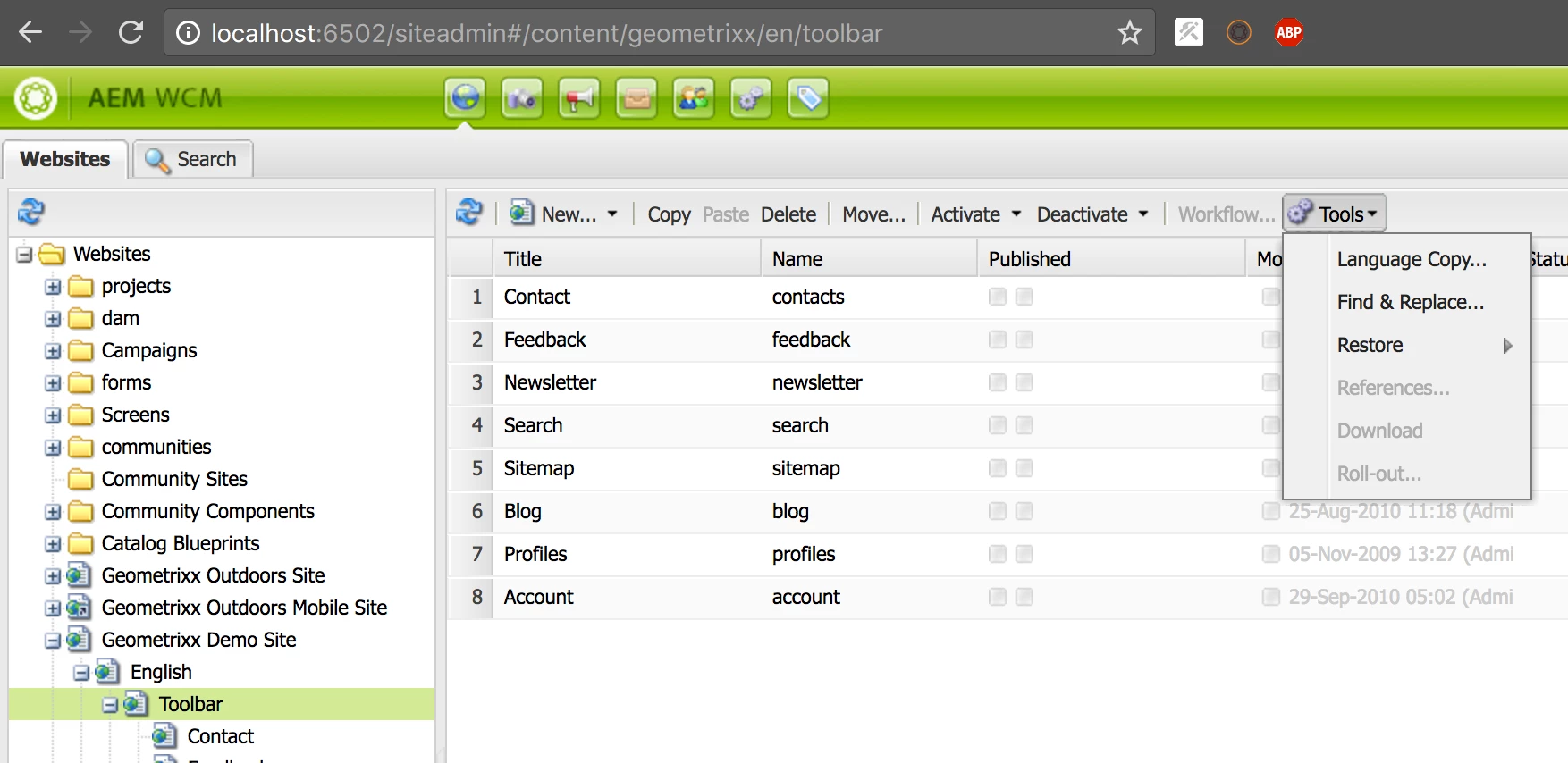Click the Geometrixx Outdoors Mobile Site icon
Viewport: 1568px width, 763px height.
(79, 608)
